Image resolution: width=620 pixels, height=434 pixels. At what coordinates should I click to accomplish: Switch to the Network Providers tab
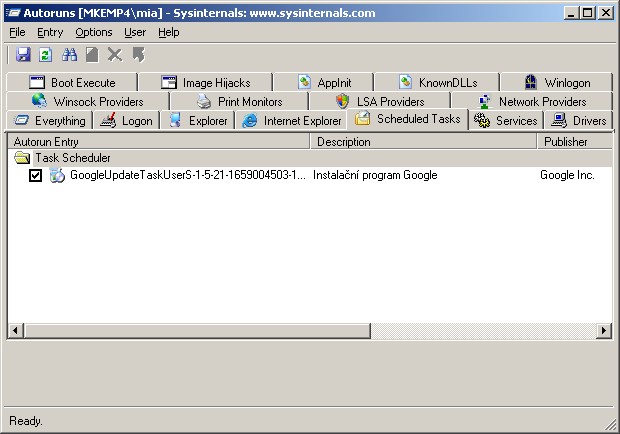pos(532,102)
